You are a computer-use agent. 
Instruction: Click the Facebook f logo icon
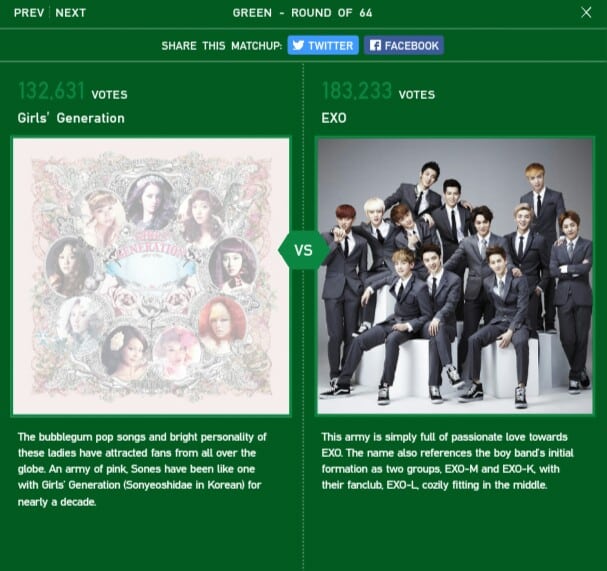click(x=375, y=45)
